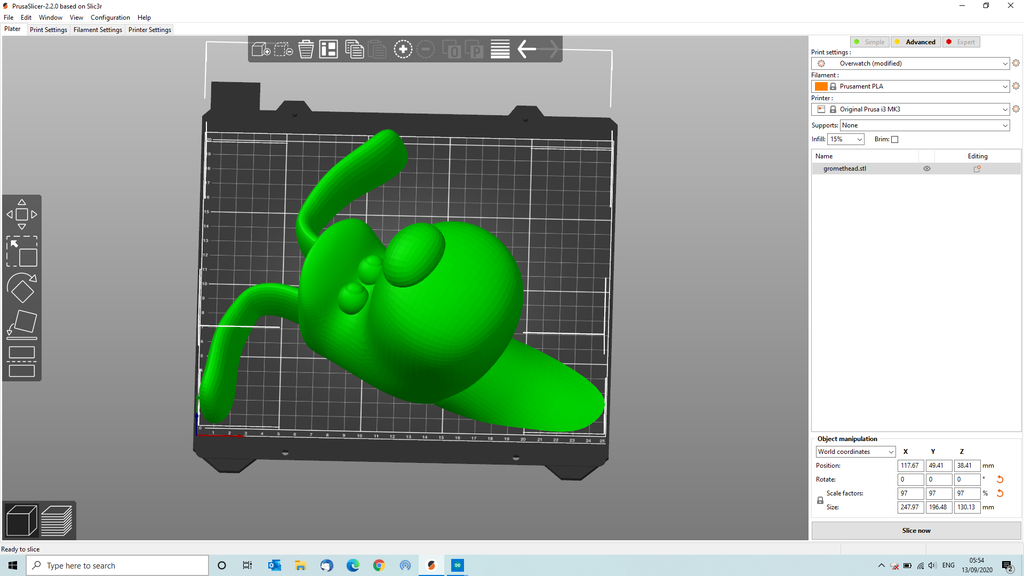Click the Scale factors X field
The width and height of the screenshot is (1024, 576).
[x=910, y=493]
